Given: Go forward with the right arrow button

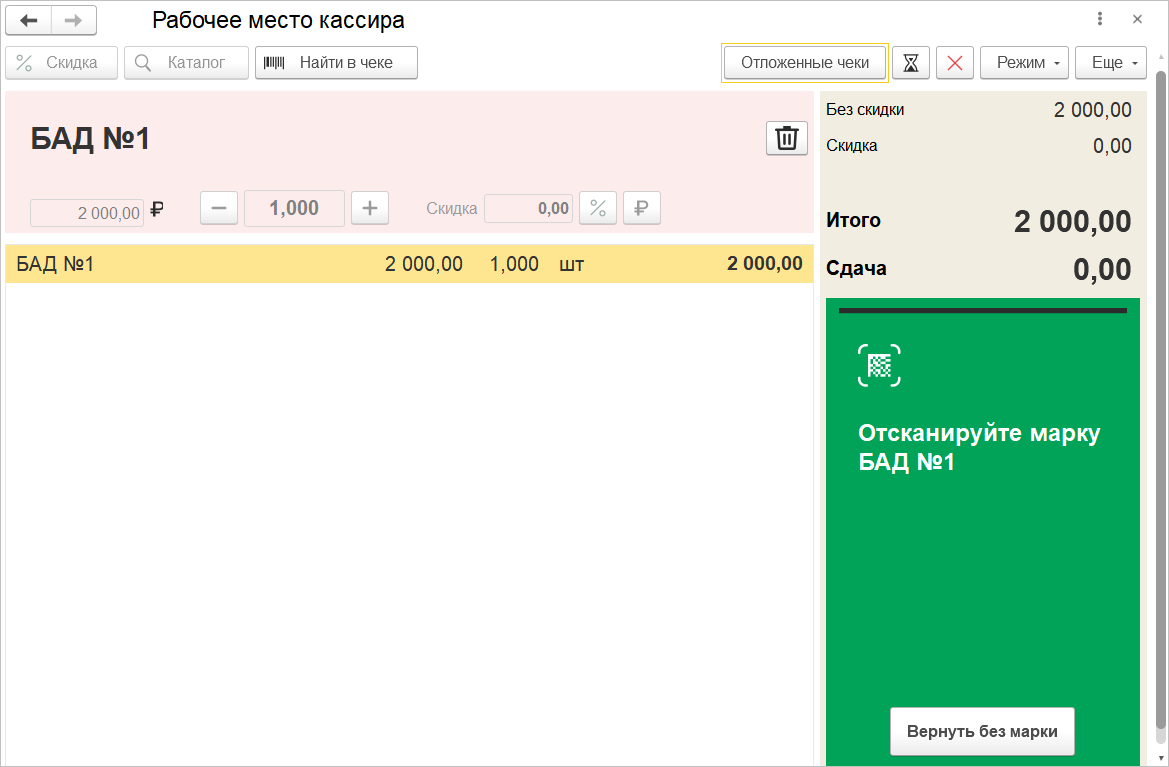Looking at the screenshot, I should click(x=74, y=20).
